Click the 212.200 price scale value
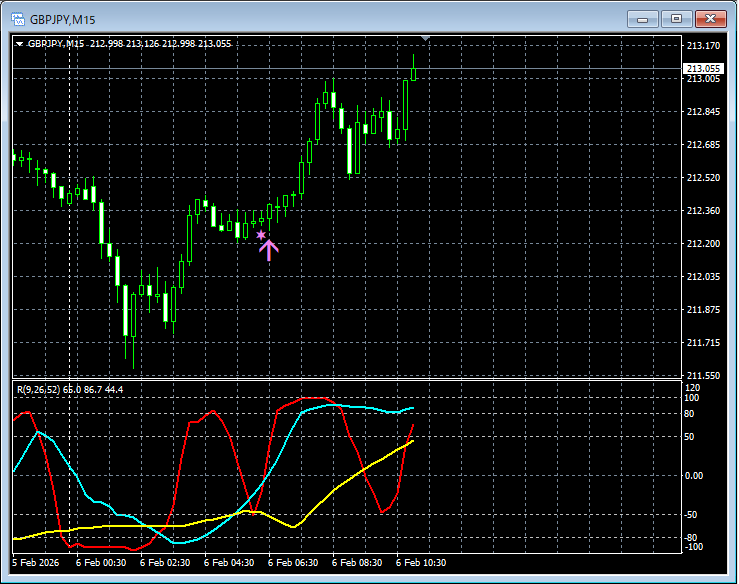This screenshot has width=739, height=584. (703, 244)
